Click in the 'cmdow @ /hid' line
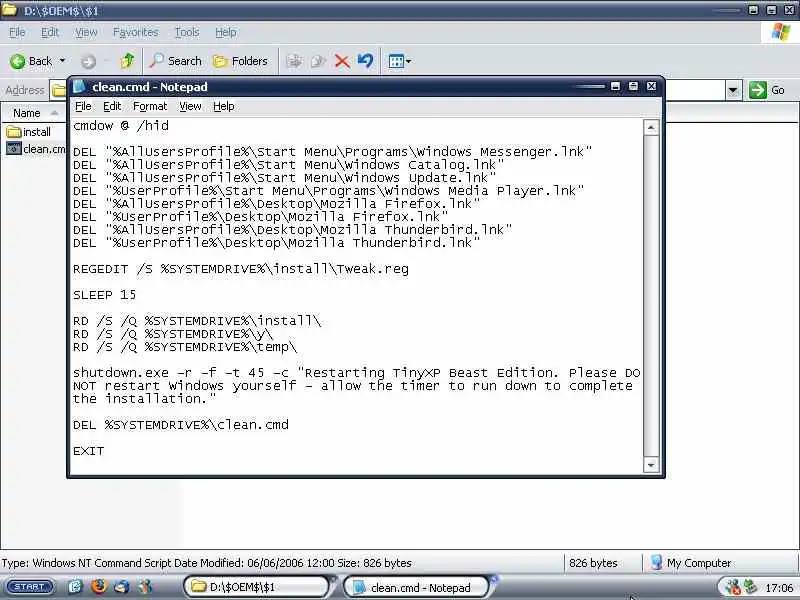 [121, 126]
